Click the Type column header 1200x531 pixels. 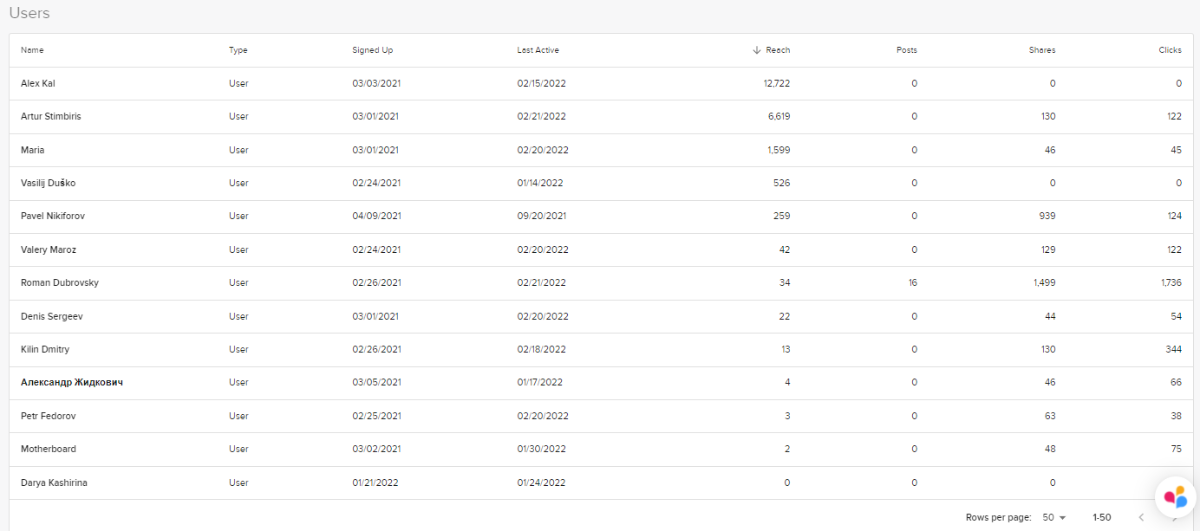click(x=238, y=50)
